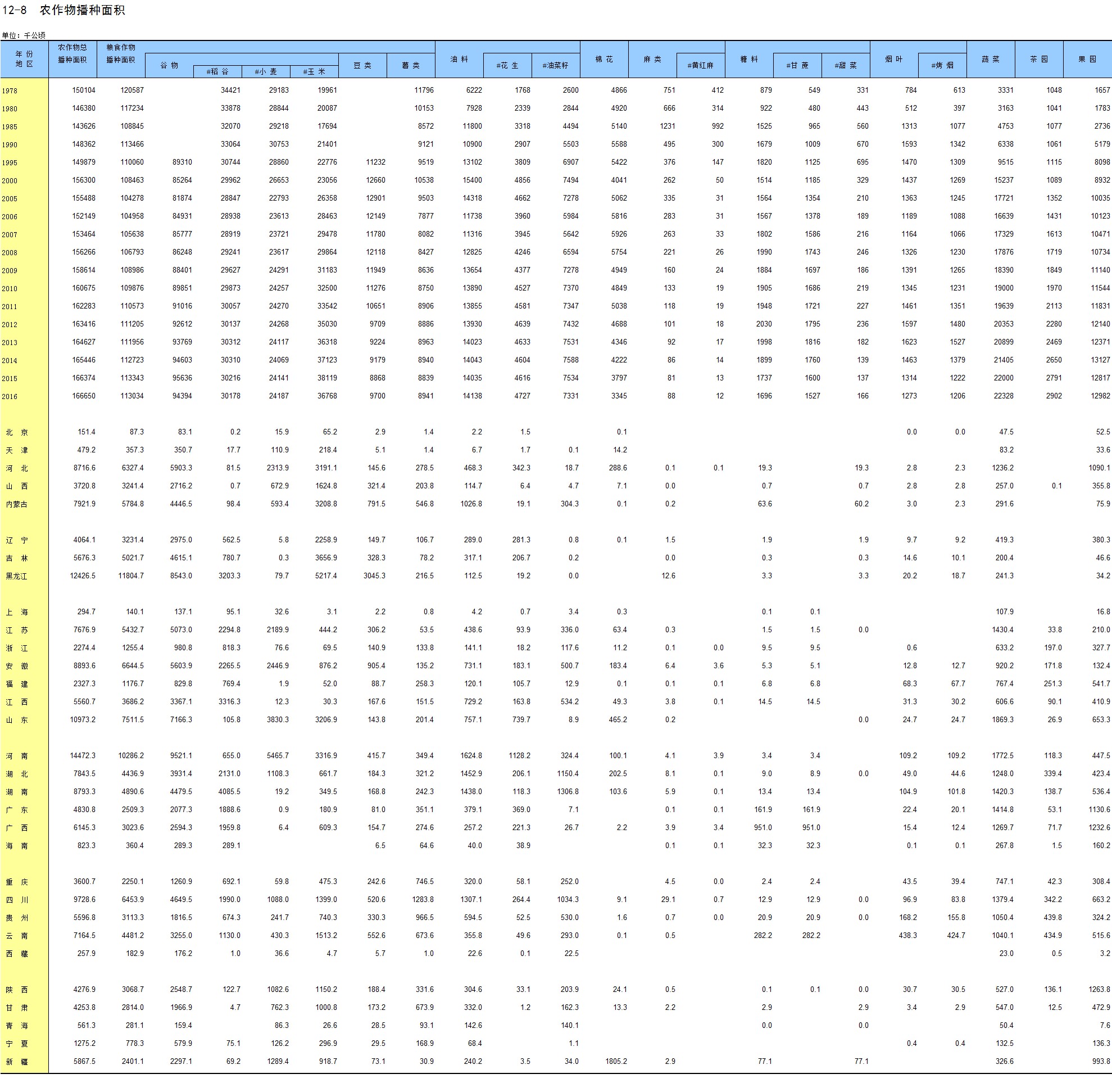Click the #黄红麻 column header

coord(701,65)
